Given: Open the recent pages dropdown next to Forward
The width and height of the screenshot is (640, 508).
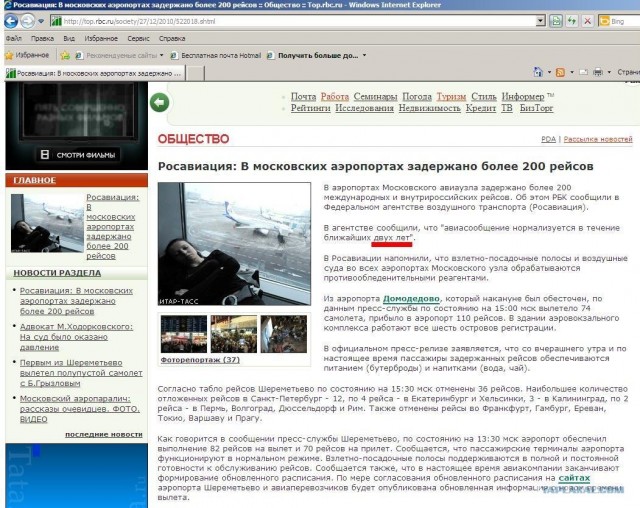Looking at the screenshot, I should 41,21.
